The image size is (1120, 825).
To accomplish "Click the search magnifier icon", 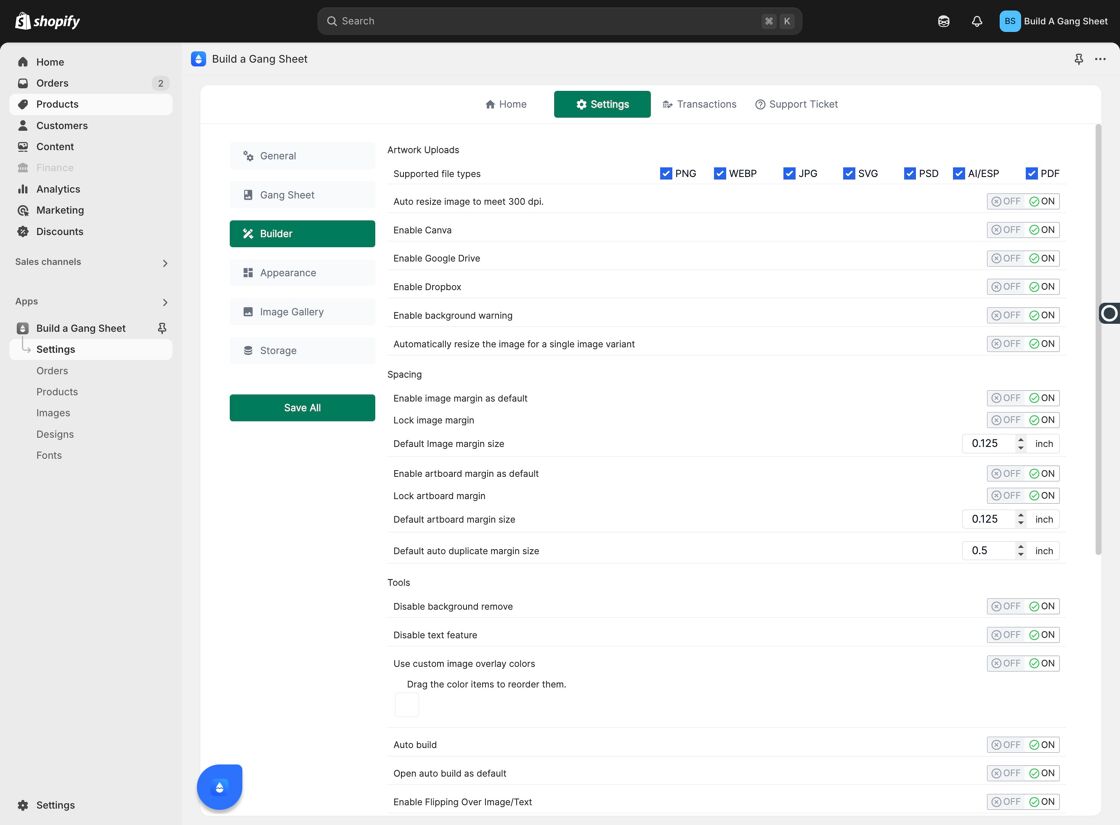I will click(x=331, y=21).
